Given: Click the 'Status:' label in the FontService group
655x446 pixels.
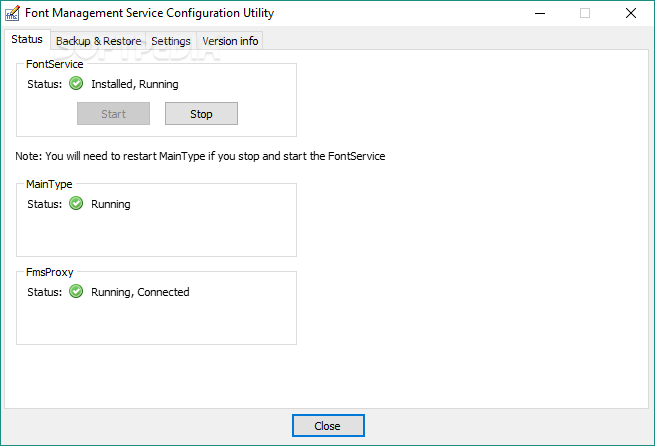Looking at the screenshot, I should (x=45, y=84).
